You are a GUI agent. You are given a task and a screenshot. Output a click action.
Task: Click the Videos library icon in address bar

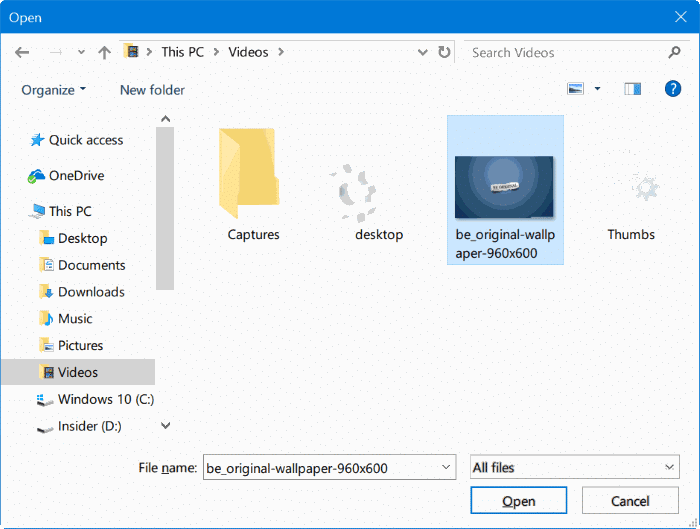[132, 51]
